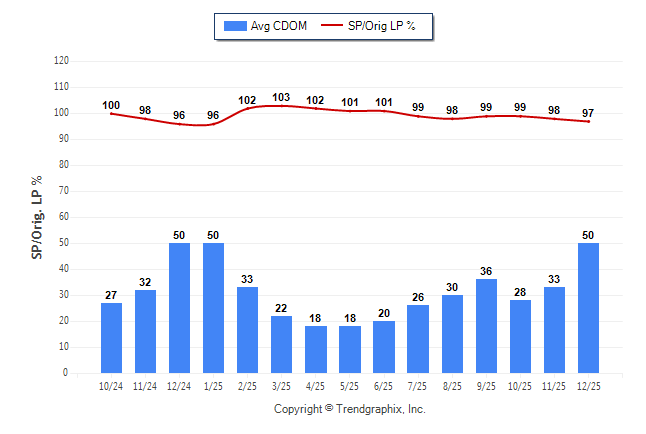This screenshot has height=434, width=646.
Task: Select the 3/25 bar showing 22
Action: pyautogui.click(x=281, y=344)
